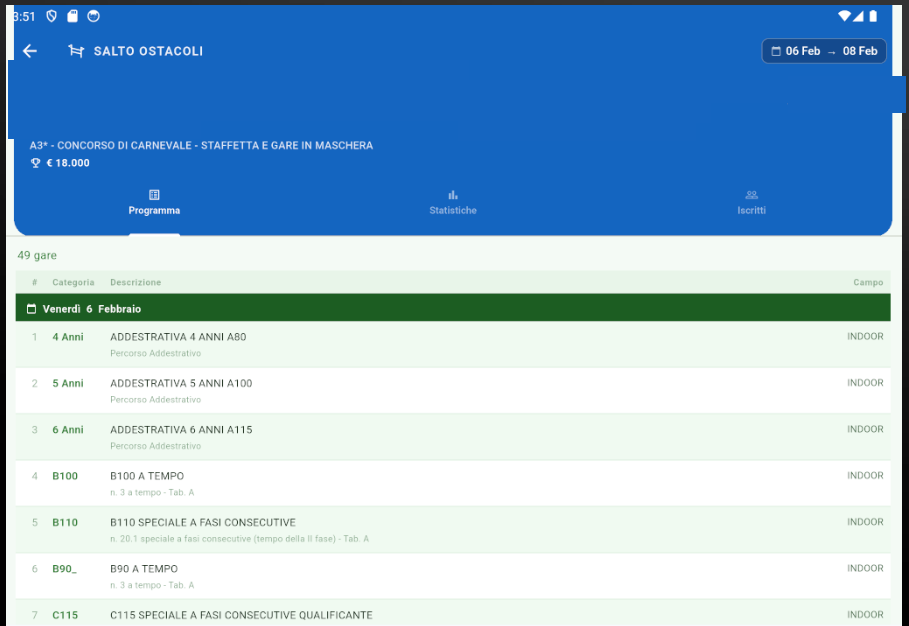Viewport: 909px width, 626px height.
Task: Click the 6 Anni category label
Action: point(68,430)
